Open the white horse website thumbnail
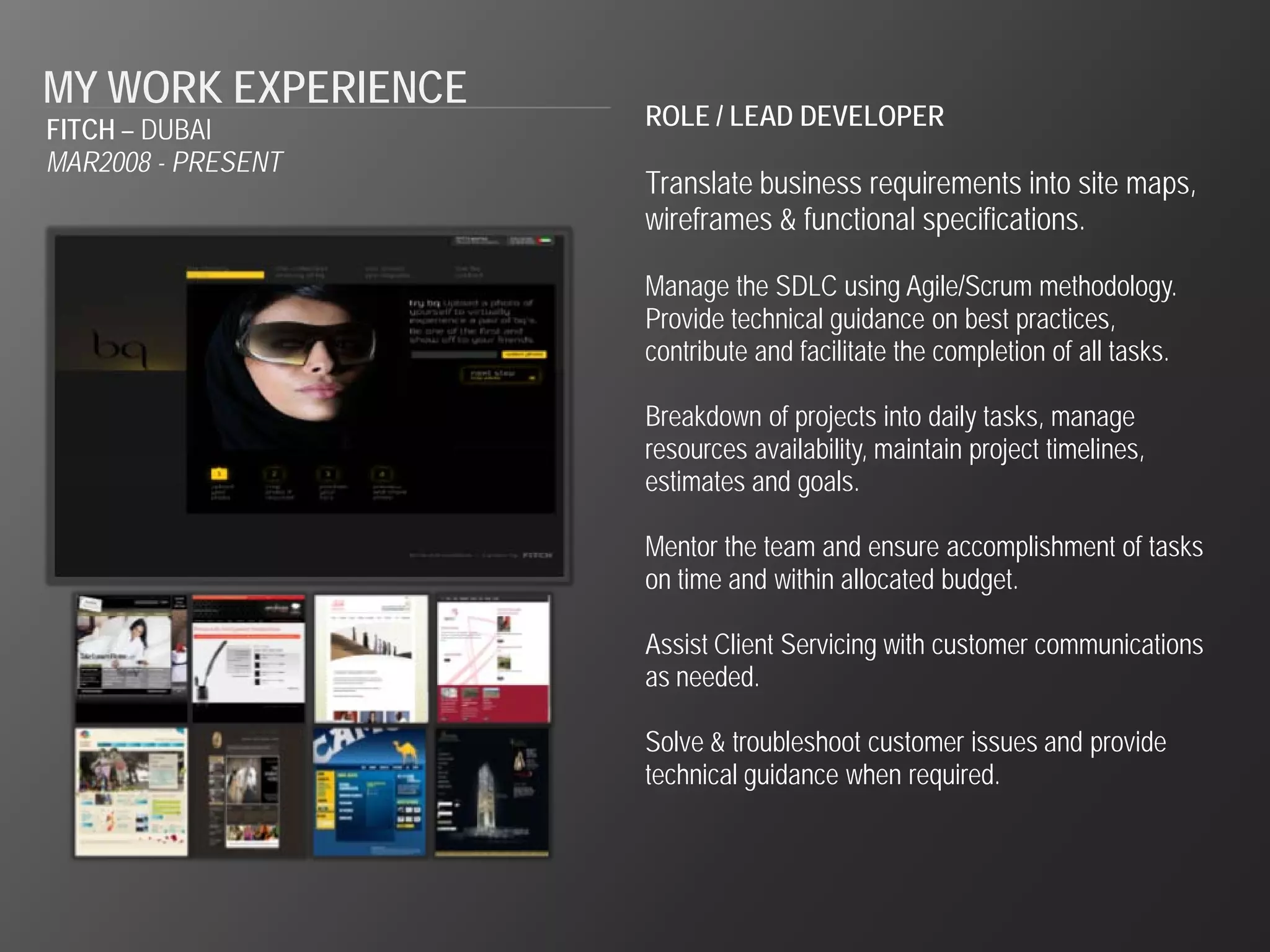The width and height of the screenshot is (1270, 952). 248,792
